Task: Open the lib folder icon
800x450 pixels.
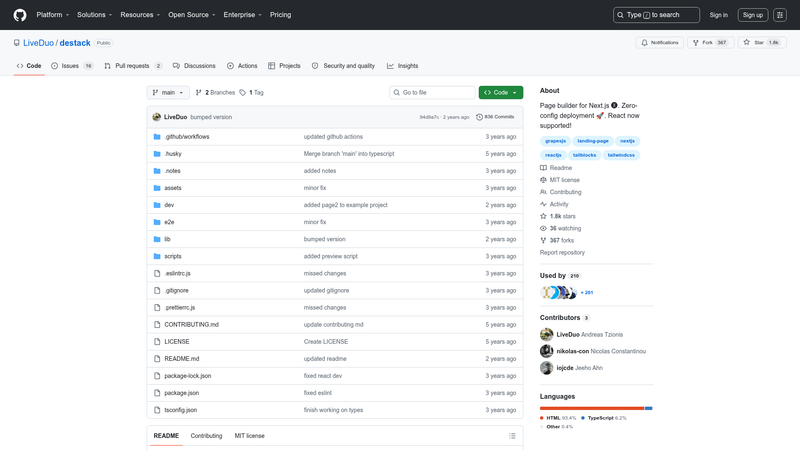Action: pos(157,239)
